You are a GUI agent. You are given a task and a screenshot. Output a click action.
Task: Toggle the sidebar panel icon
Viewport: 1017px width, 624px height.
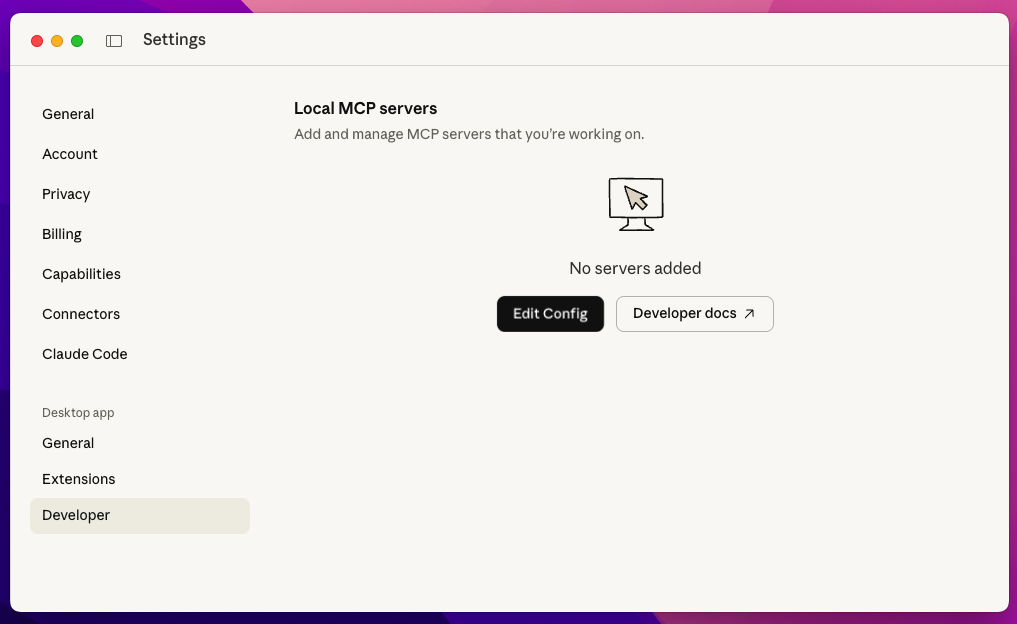pos(114,41)
